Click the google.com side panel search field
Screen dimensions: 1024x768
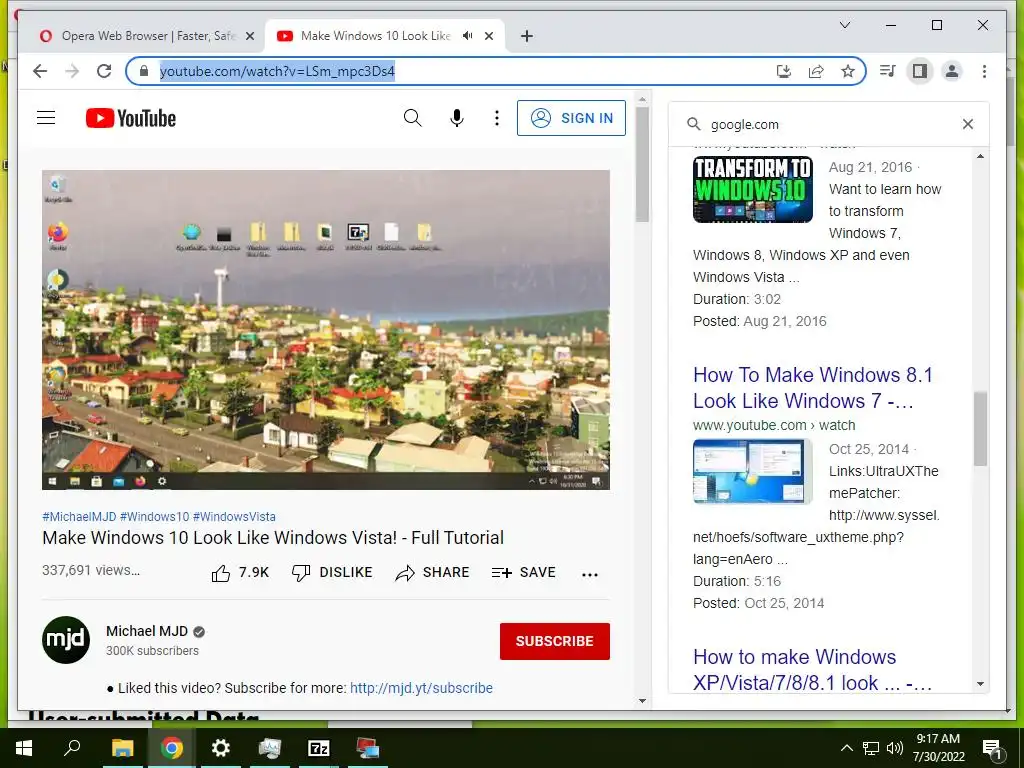(x=829, y=124)
